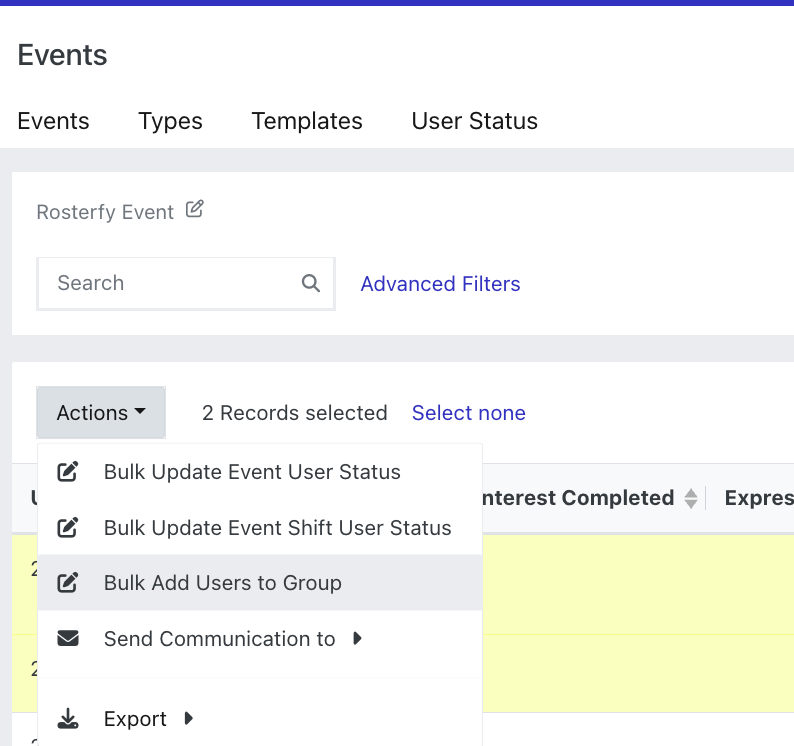Select the Events tab
Image resolution: width=794 pixels, height=746 pixels.
(x=54, y=121)
